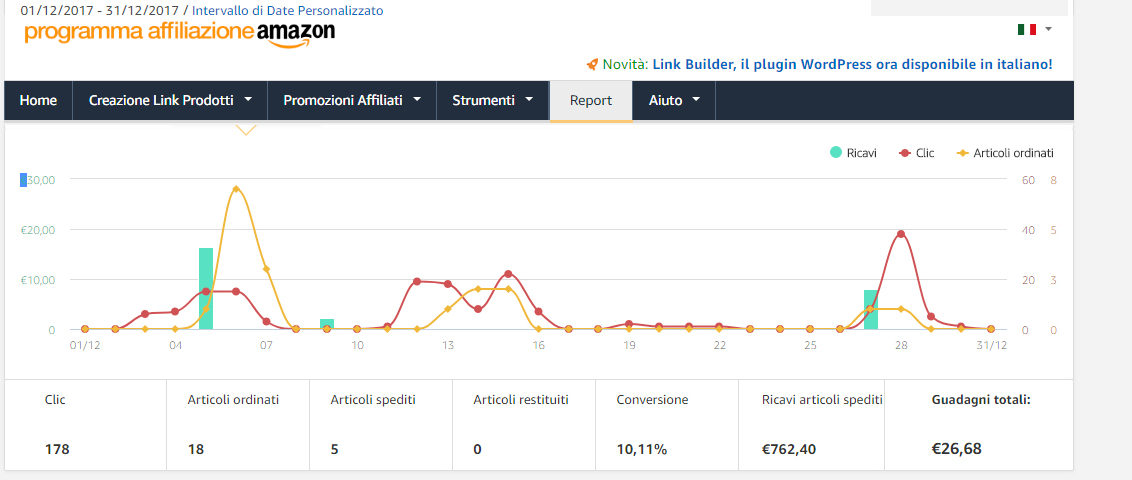Screen dimensions: 1132x480
Task: Select Conversione summary box showing 10,11%
Action: 667,424
